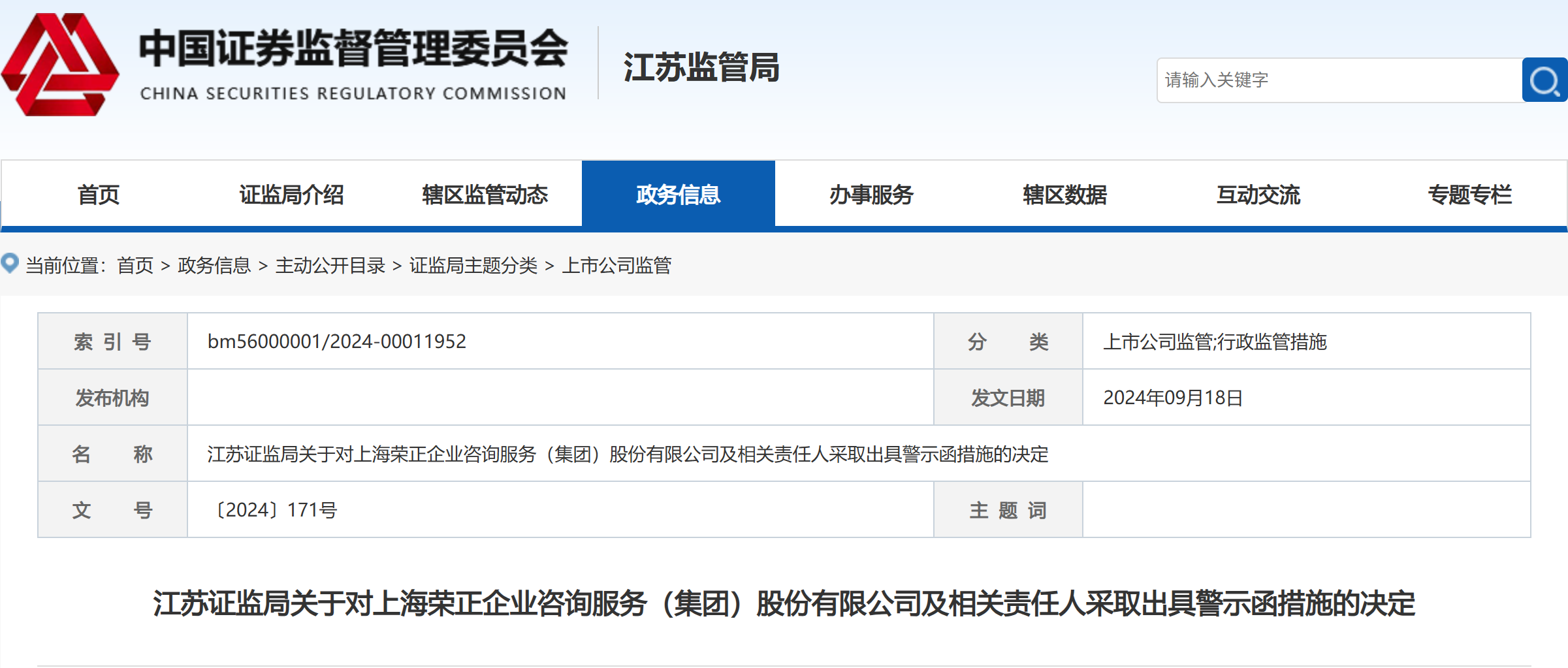Click the category value 上市公司监管;行政监管措施
The width and height of the screenshot is (1568, 668).
[x=1215, y=342]
